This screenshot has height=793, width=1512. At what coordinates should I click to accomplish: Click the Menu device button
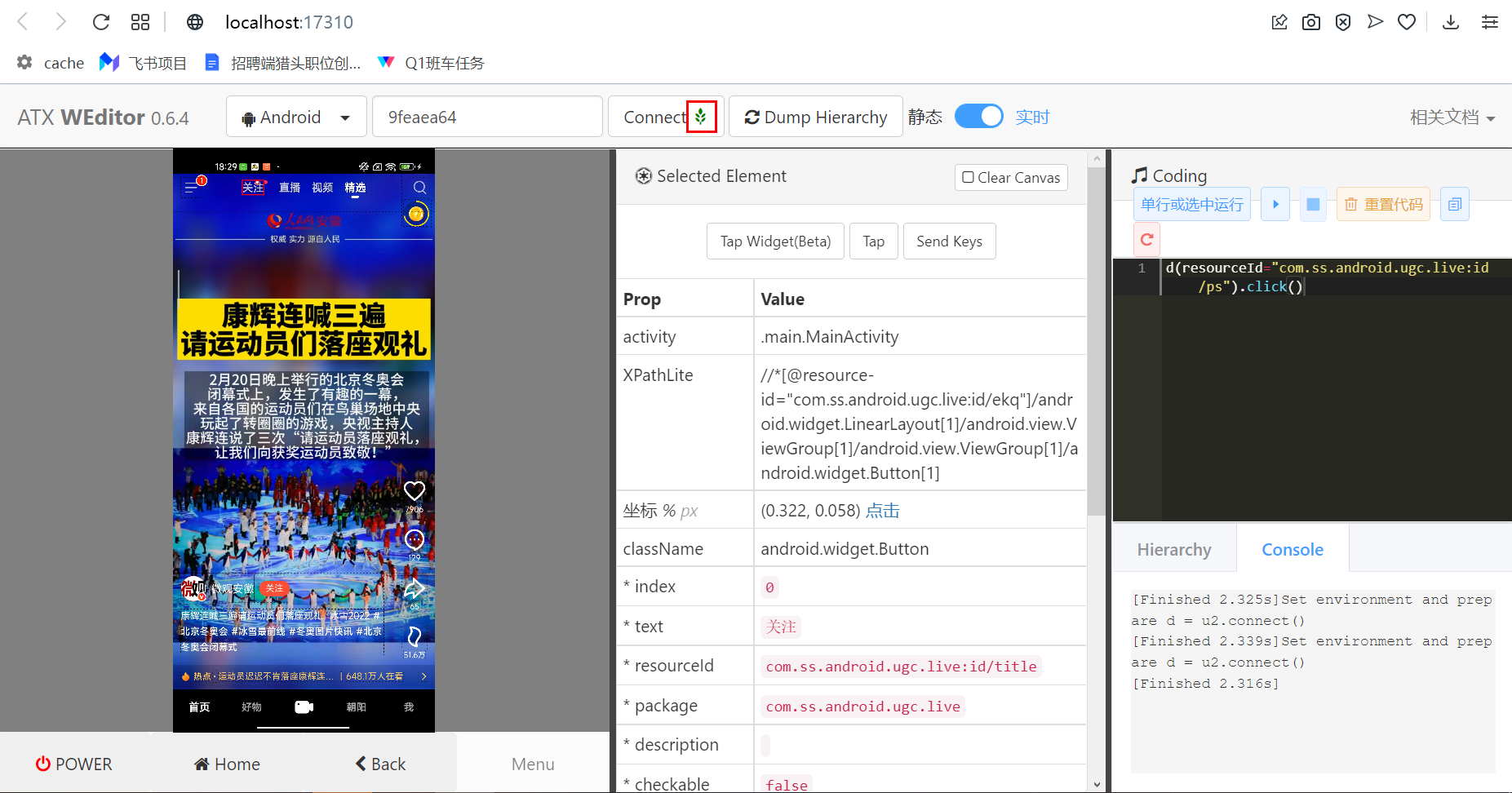click(533, 764)
